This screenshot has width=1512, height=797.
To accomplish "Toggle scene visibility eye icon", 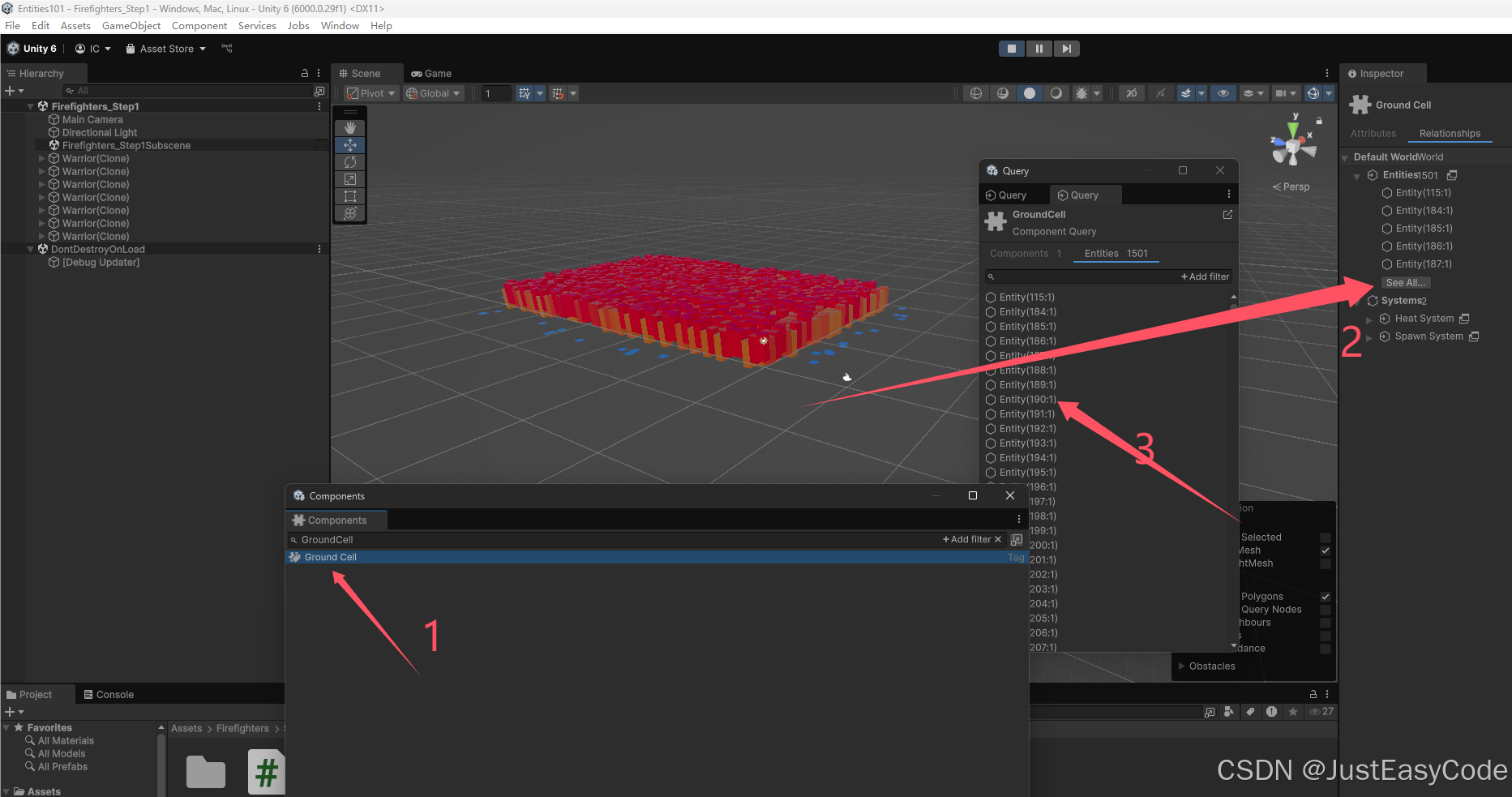I will pyautogui.click(x=1223, y=93).
